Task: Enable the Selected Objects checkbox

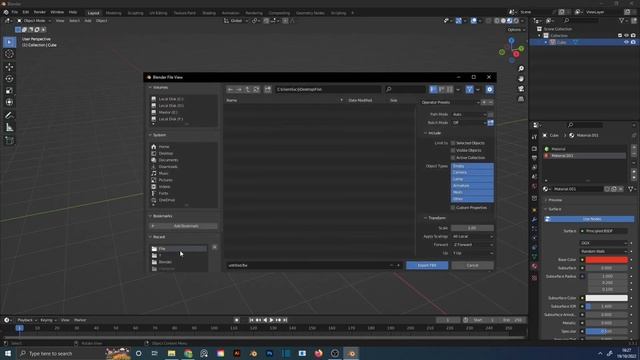Action: click(x=453, y=143)
